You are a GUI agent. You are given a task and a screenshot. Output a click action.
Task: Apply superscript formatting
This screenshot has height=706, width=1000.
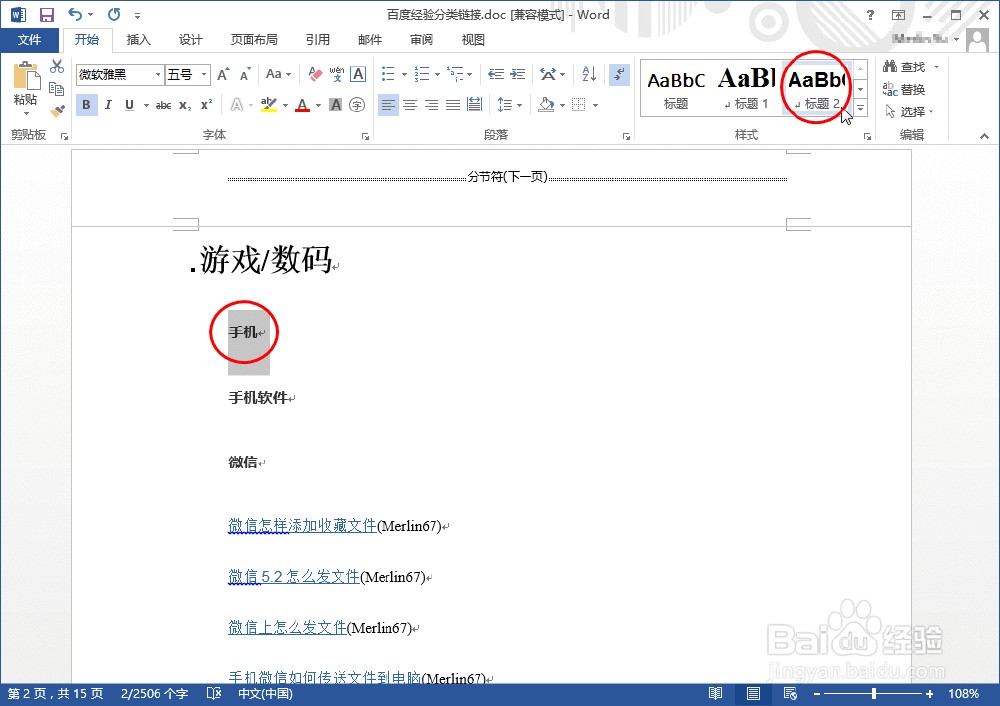(207, 105)
